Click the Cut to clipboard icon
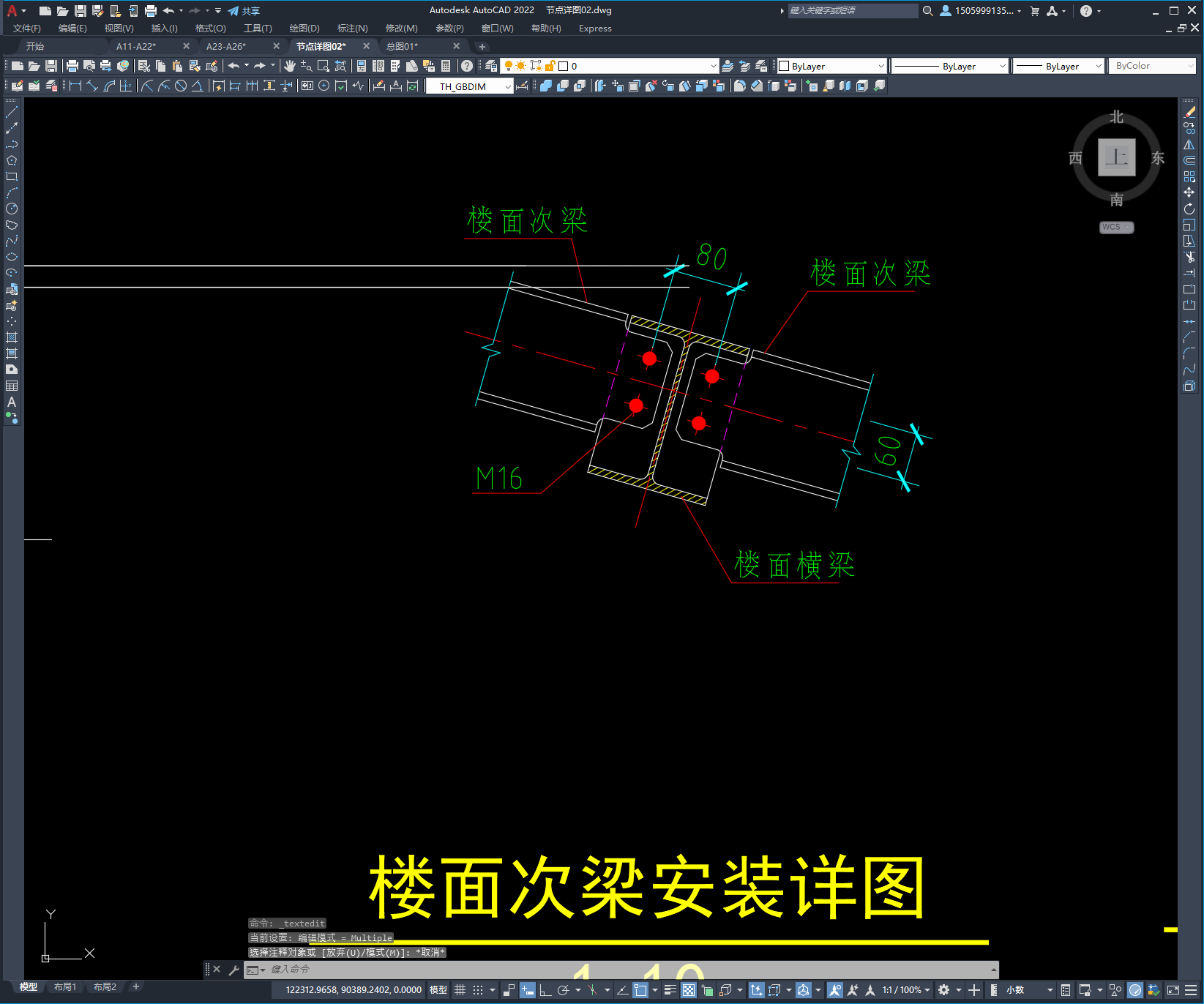 (x=144, y=66)
